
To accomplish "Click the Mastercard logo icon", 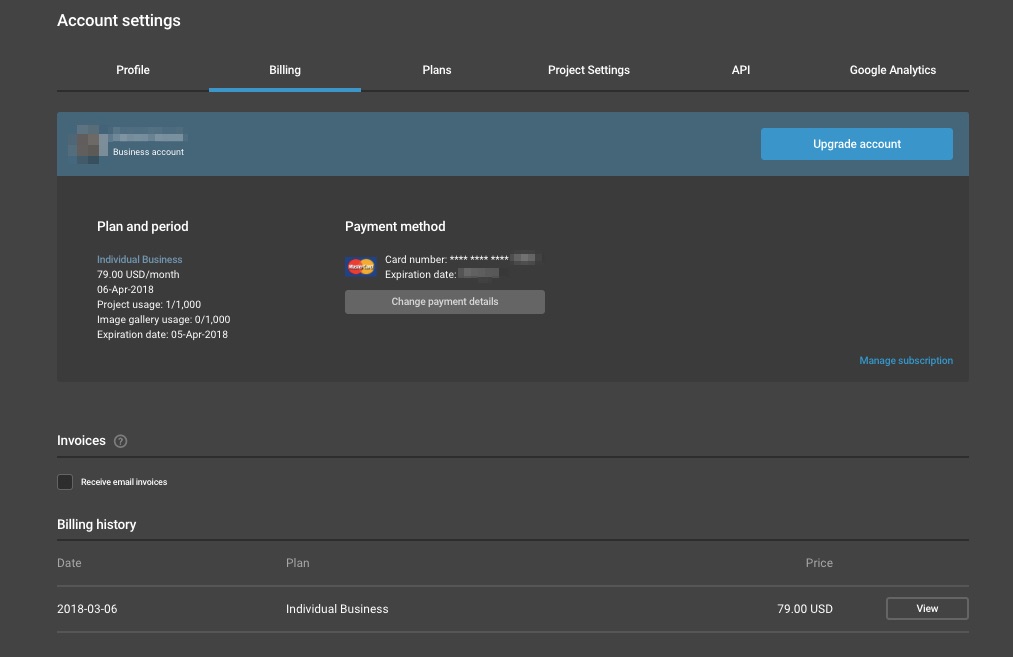I will (x=360, y=267).
